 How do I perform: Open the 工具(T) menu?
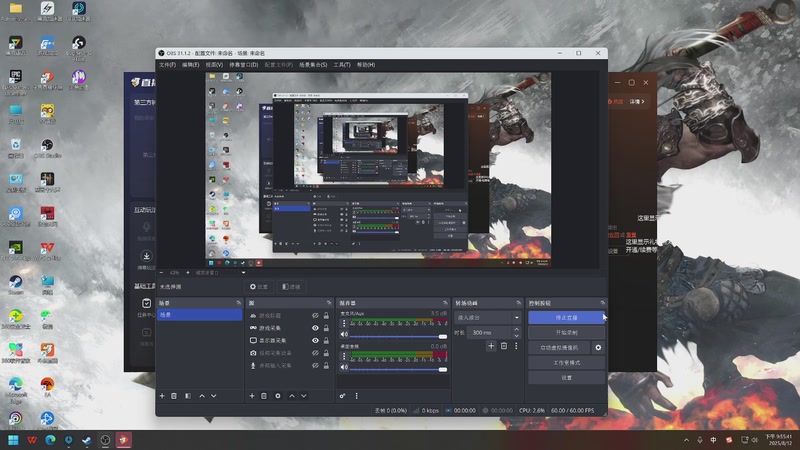pos(342,65)
